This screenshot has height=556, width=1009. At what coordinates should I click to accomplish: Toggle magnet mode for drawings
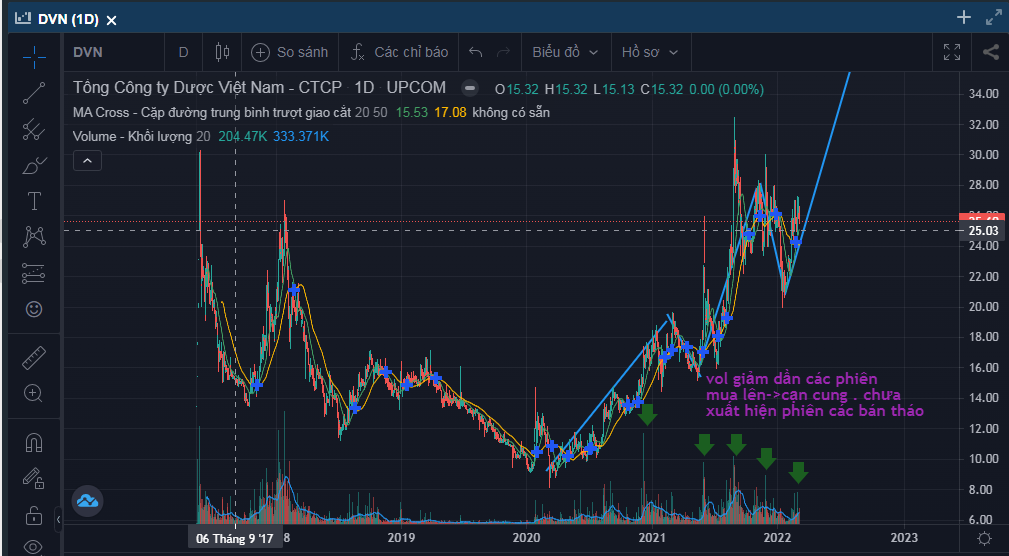click(x=34, y=442)
